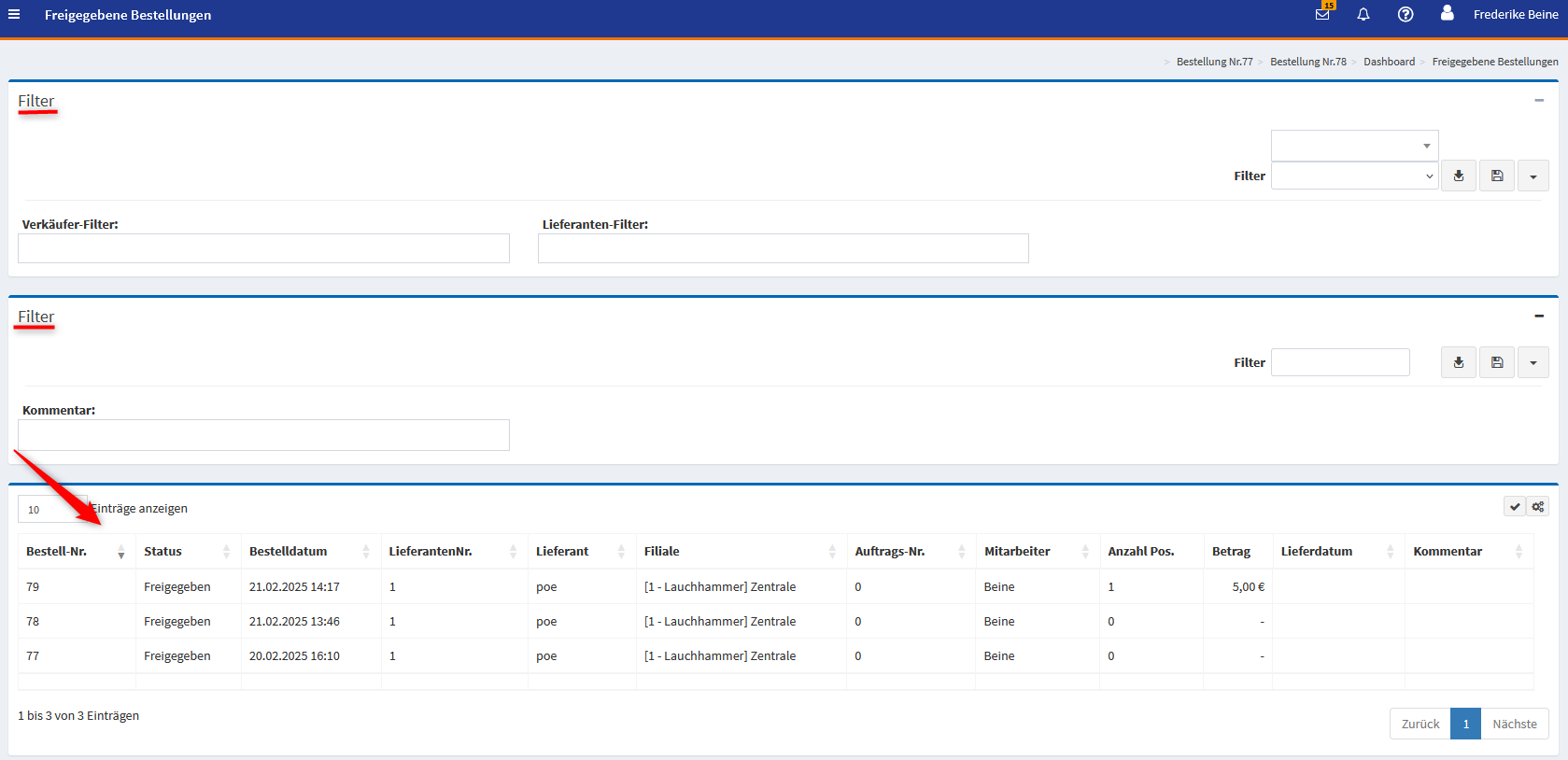
Task: Click the save filter icon in first Filter panel
Action: tap(1497, 176)
